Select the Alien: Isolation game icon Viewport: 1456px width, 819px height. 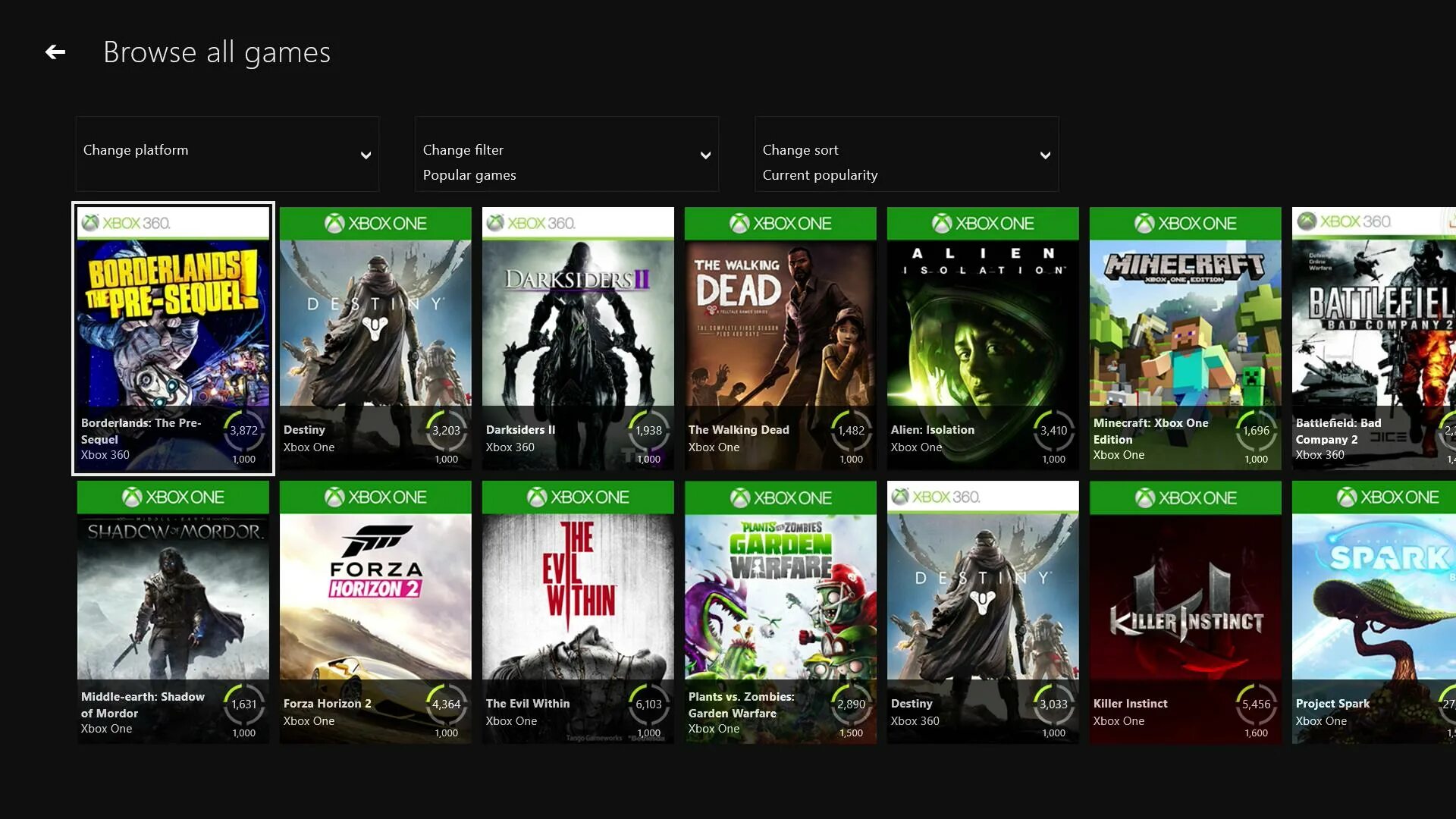983,337
